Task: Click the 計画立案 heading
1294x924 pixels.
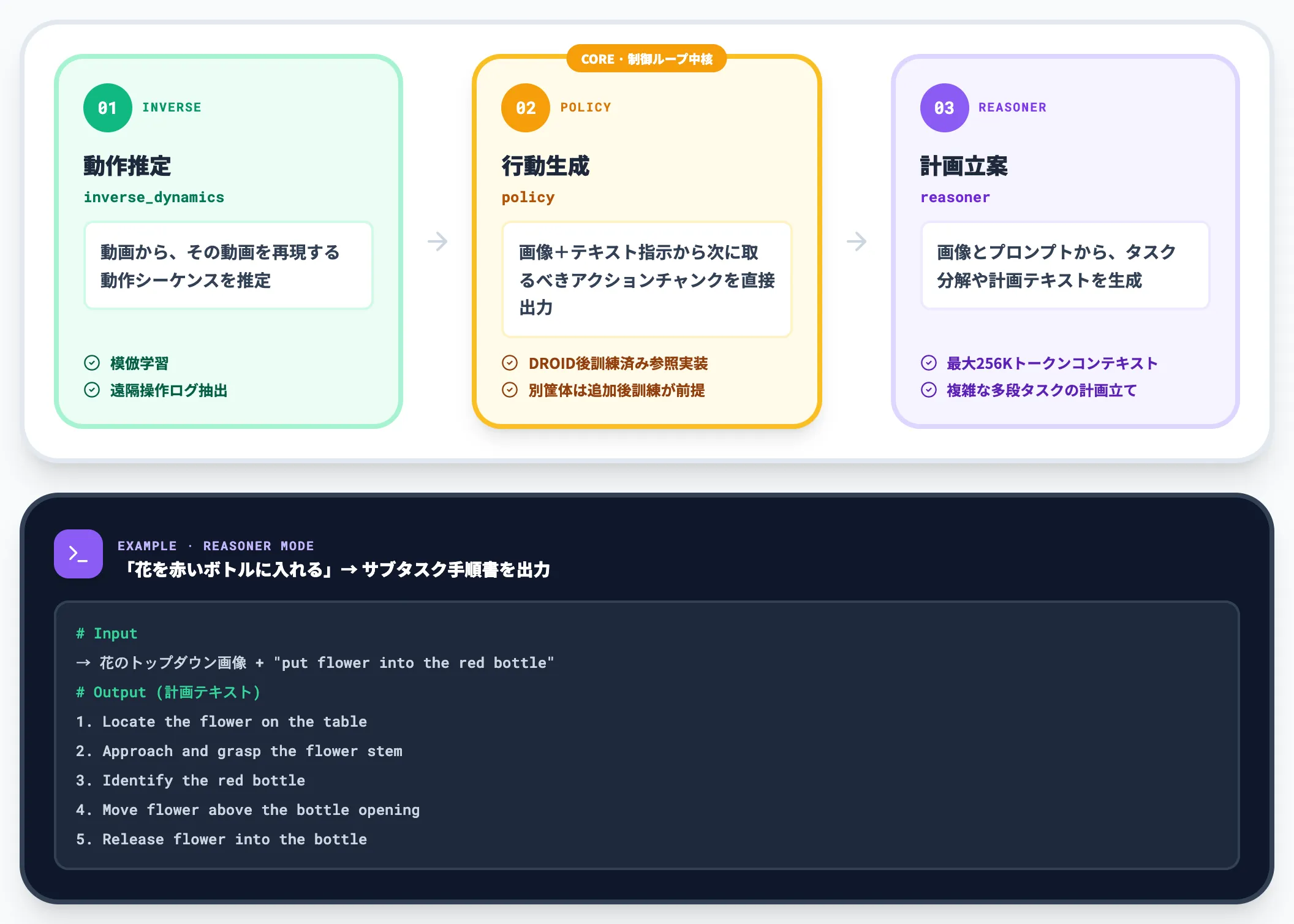Action: pyautogui.click(x=964, y=166)
